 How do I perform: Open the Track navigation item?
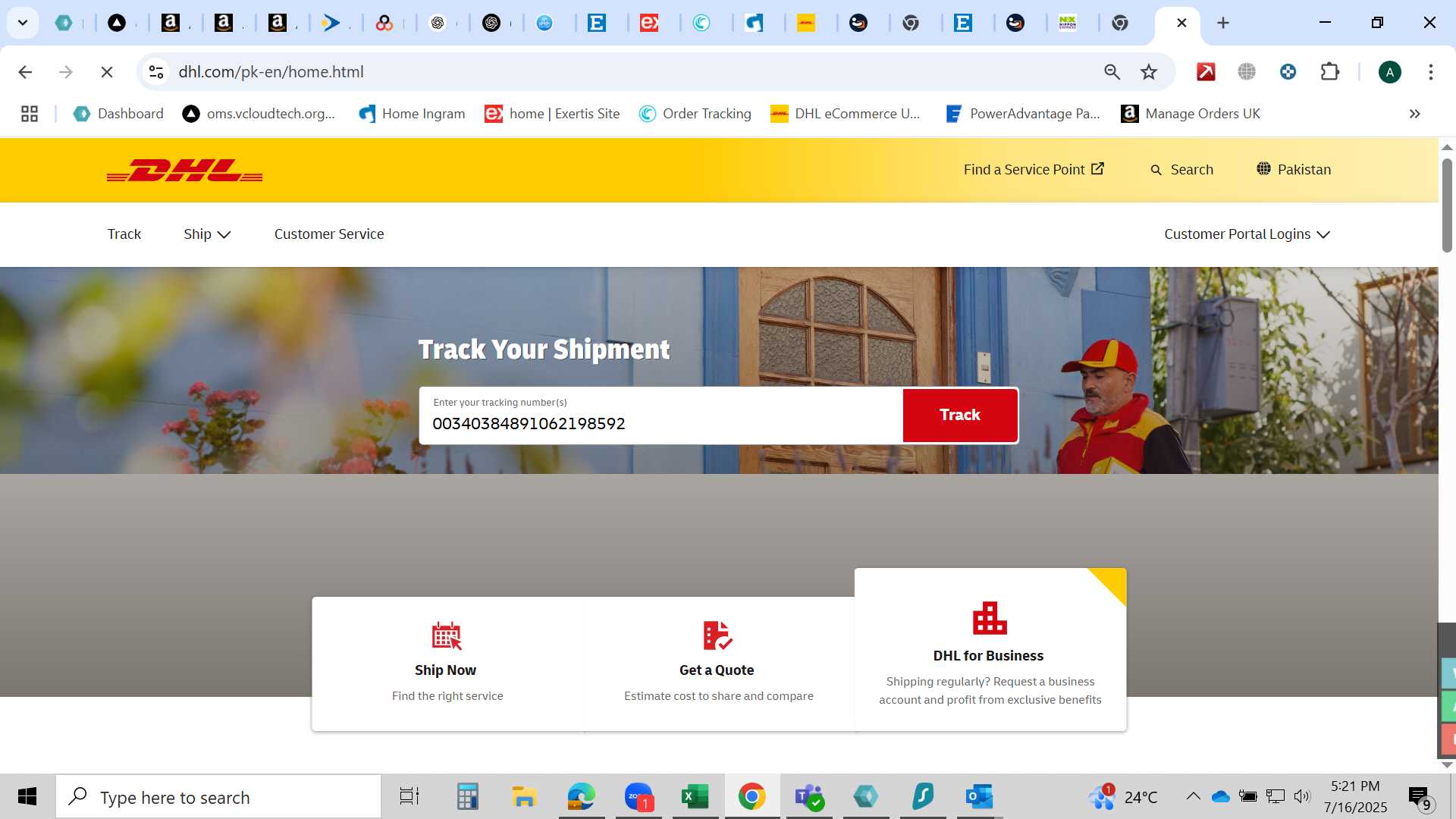click(x=124, y=234)
